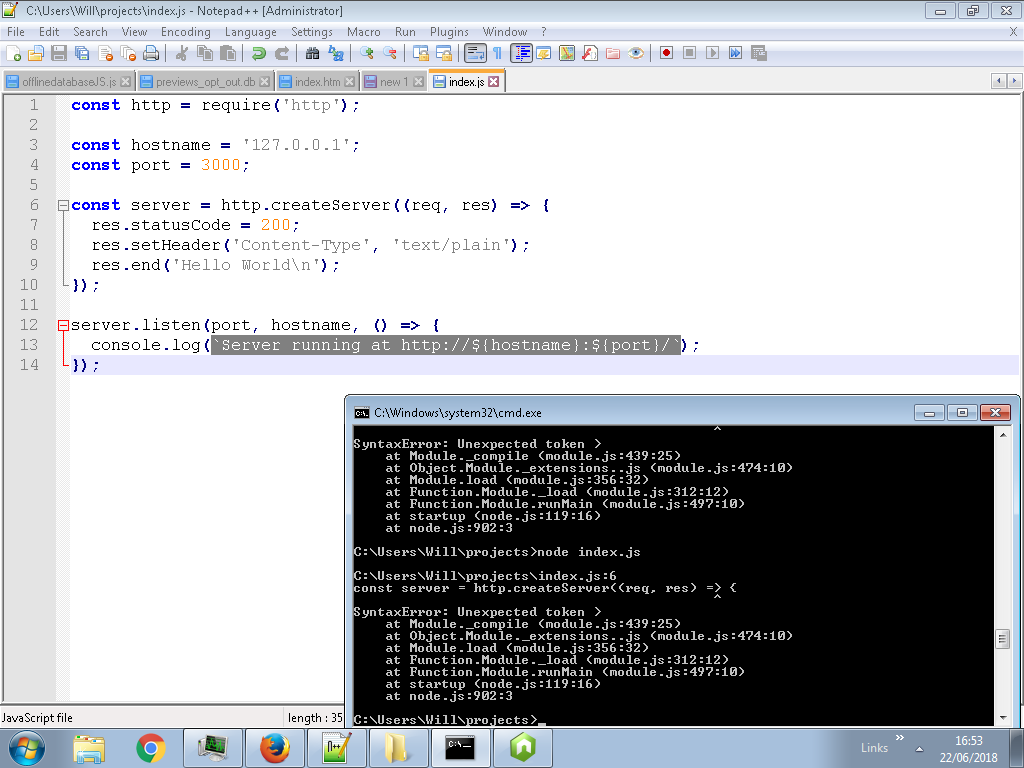
Task: Click the Close document toolbar icon
Action: point(105,54)
